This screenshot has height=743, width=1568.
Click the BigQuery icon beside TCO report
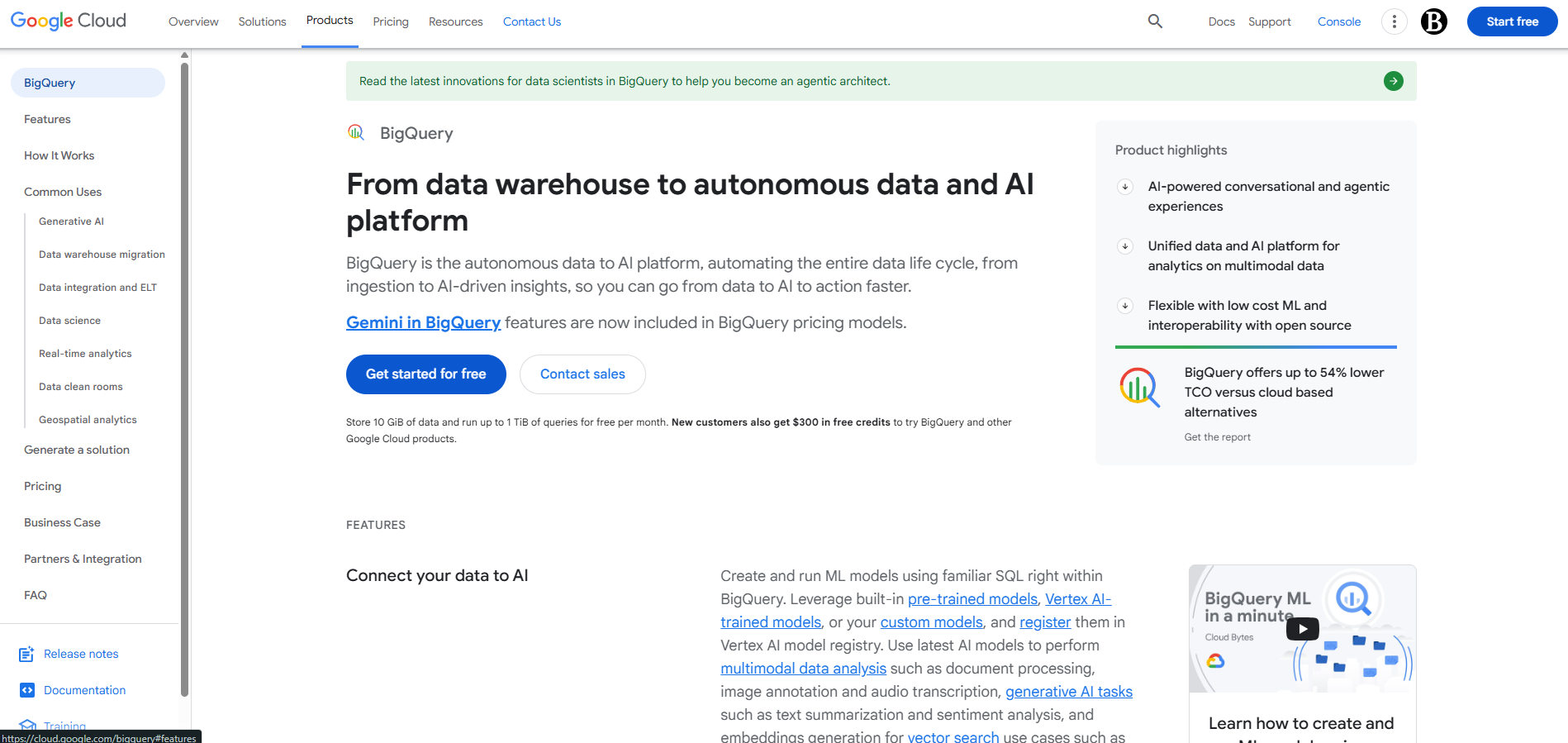click(1139, 387)
